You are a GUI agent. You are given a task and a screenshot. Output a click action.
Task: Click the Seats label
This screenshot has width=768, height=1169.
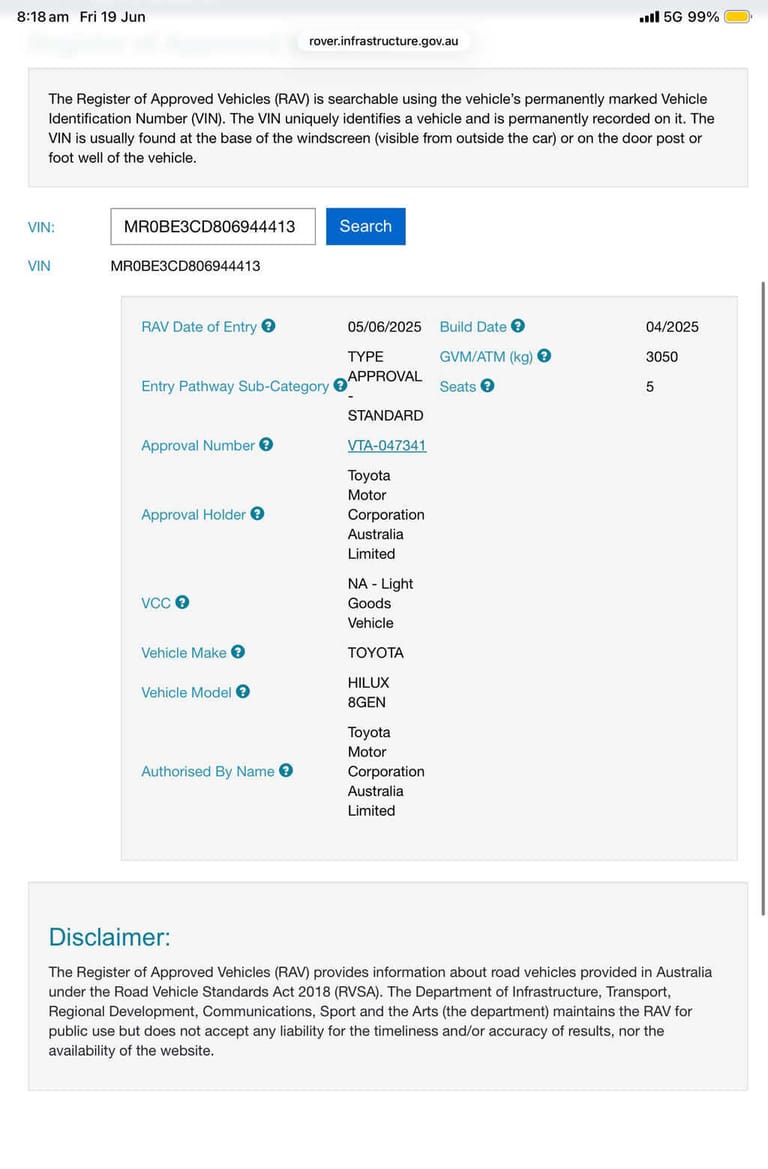(x=457, y=386)
